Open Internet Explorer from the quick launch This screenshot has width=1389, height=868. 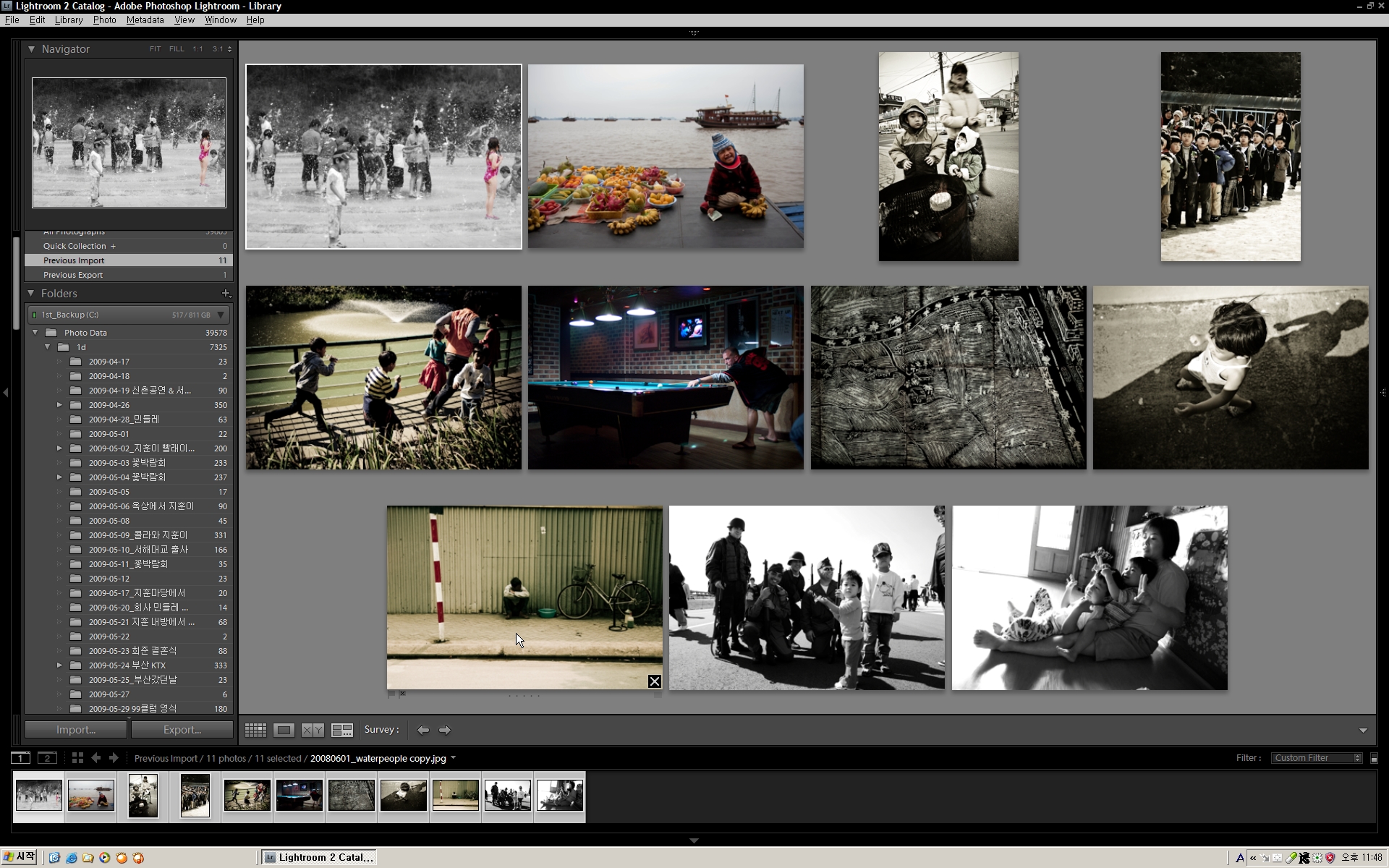71,858
